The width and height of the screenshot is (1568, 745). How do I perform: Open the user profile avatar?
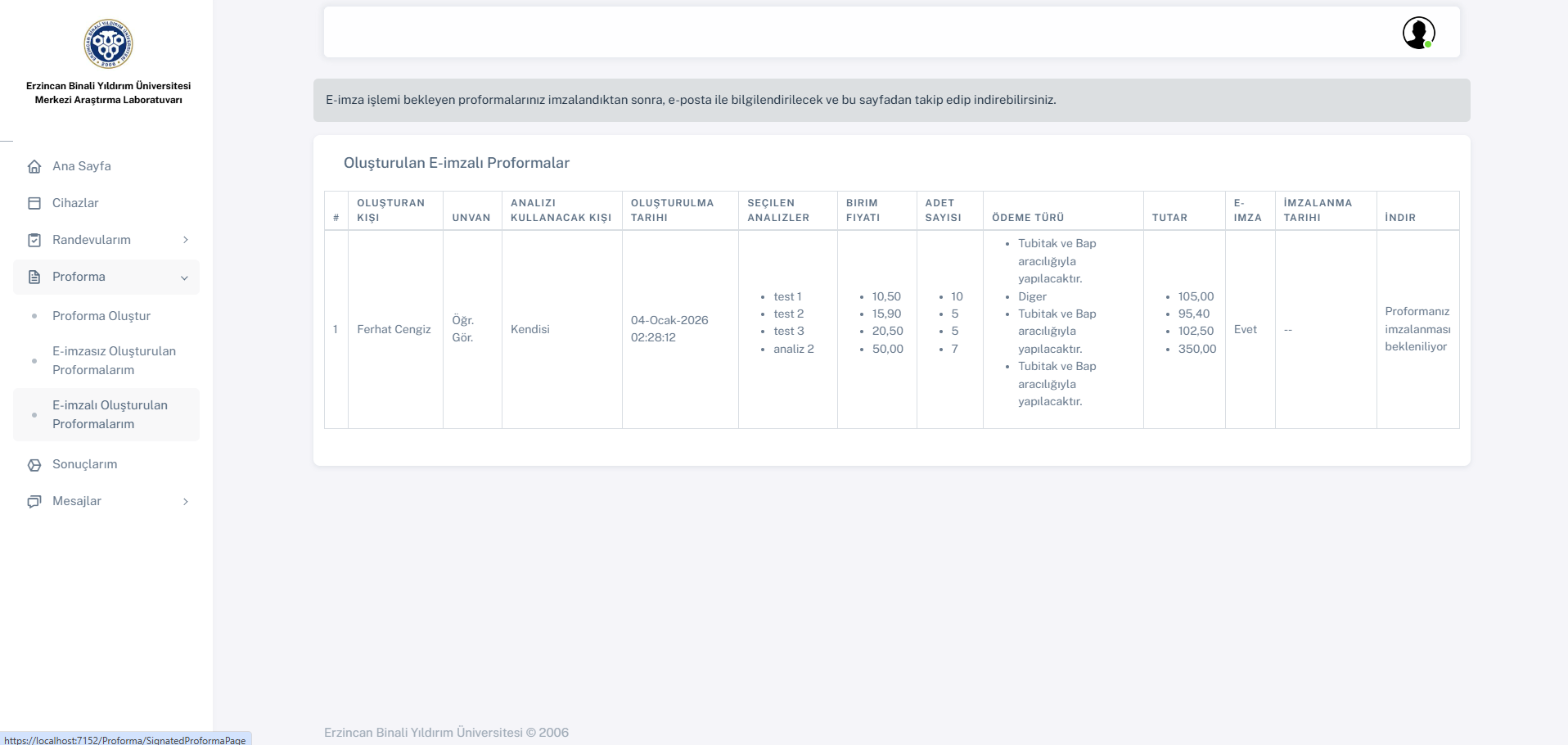(x=1418, y=33)
